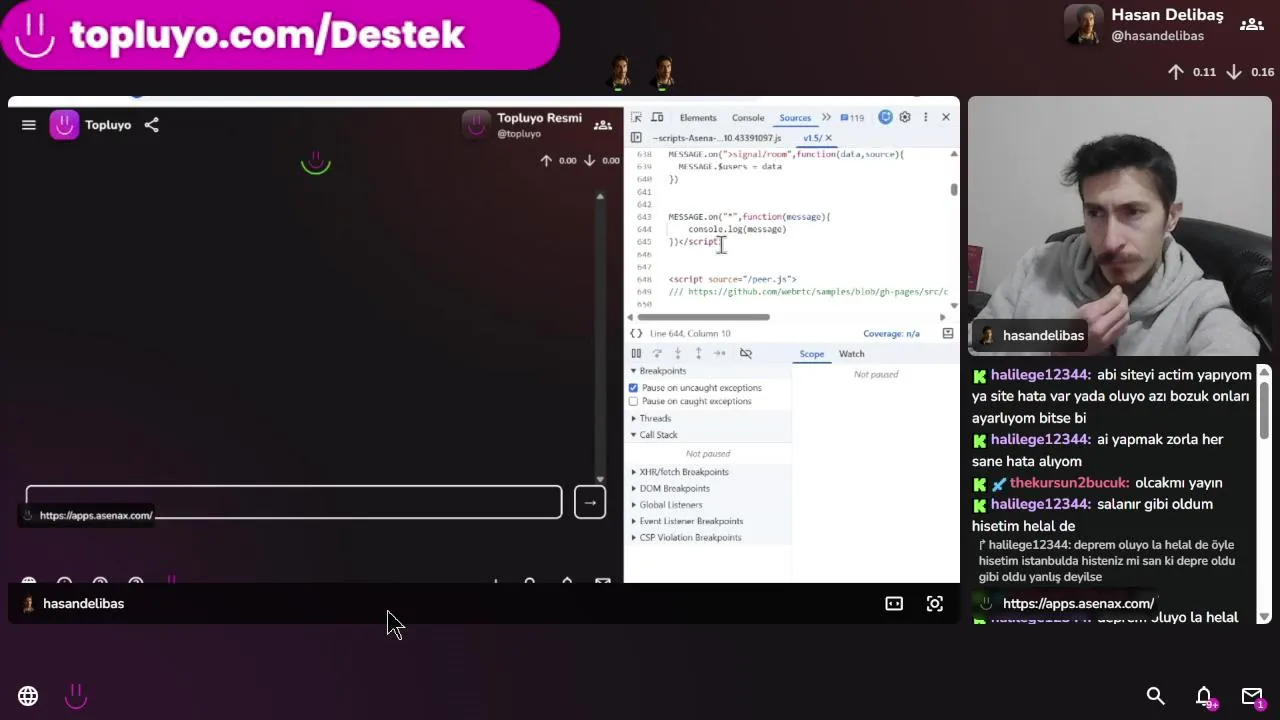
Task: Focus the message input field
Action: pyautogui.click(x=294, y=502)
